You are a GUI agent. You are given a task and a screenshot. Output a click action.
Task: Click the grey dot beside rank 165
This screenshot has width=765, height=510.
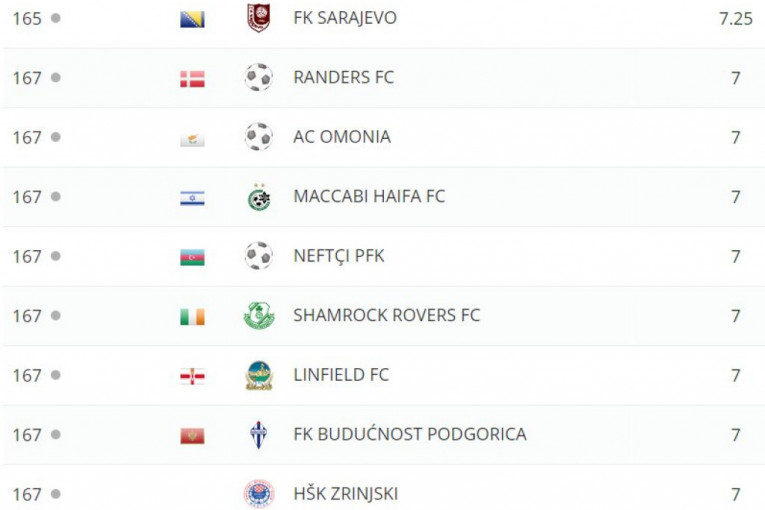[56, 18]
